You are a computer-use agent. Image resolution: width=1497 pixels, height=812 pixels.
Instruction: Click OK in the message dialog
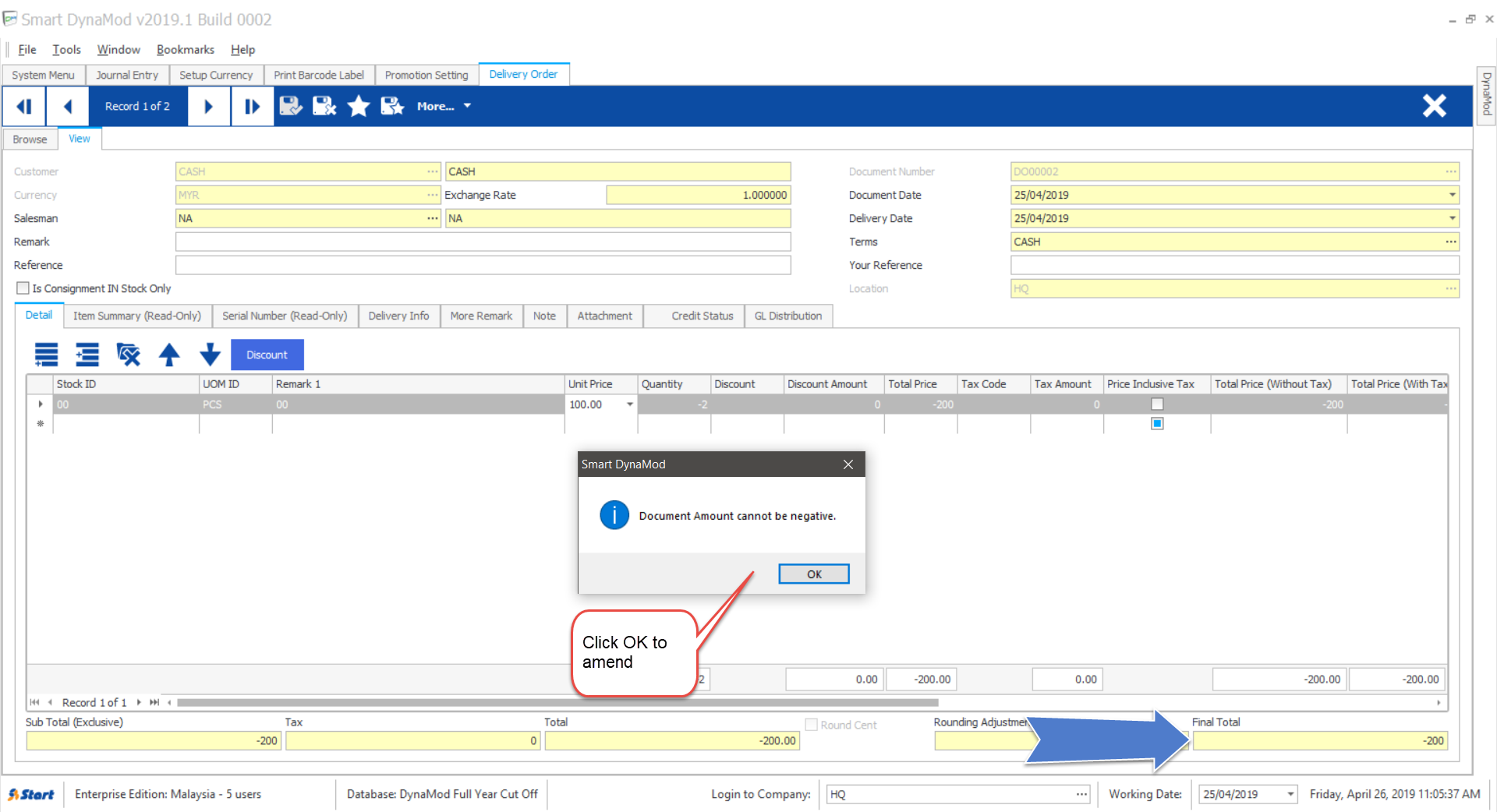pyautogui.click(x=814, y=574)
